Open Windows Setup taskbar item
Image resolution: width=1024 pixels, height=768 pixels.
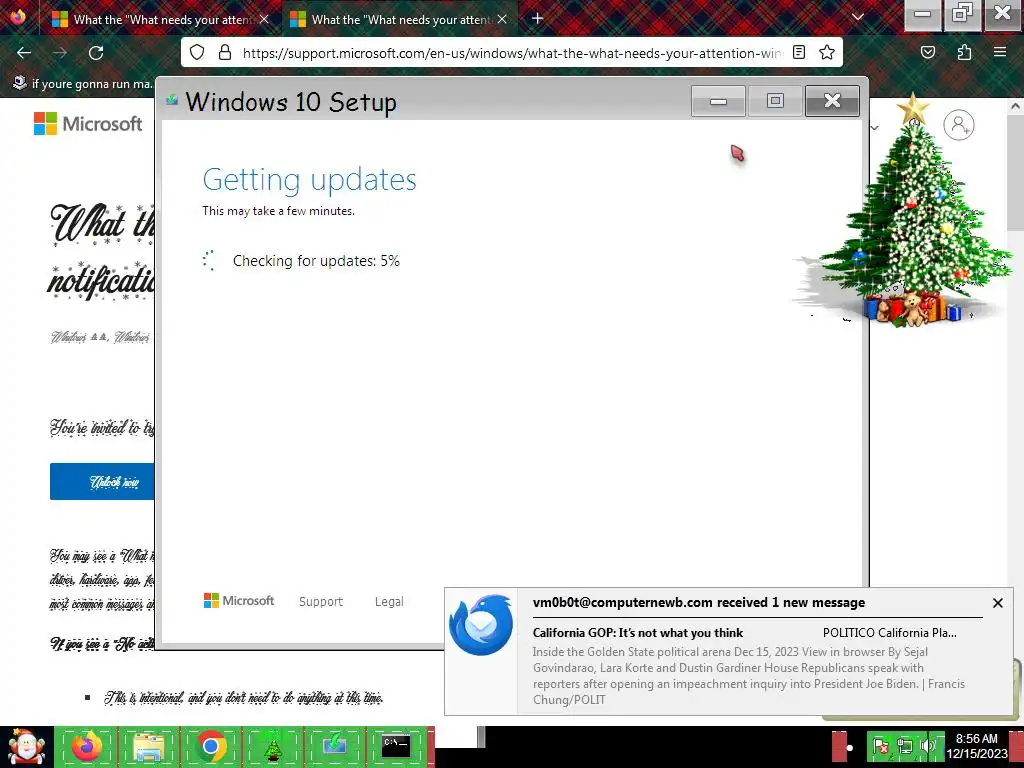pos(334,746)
